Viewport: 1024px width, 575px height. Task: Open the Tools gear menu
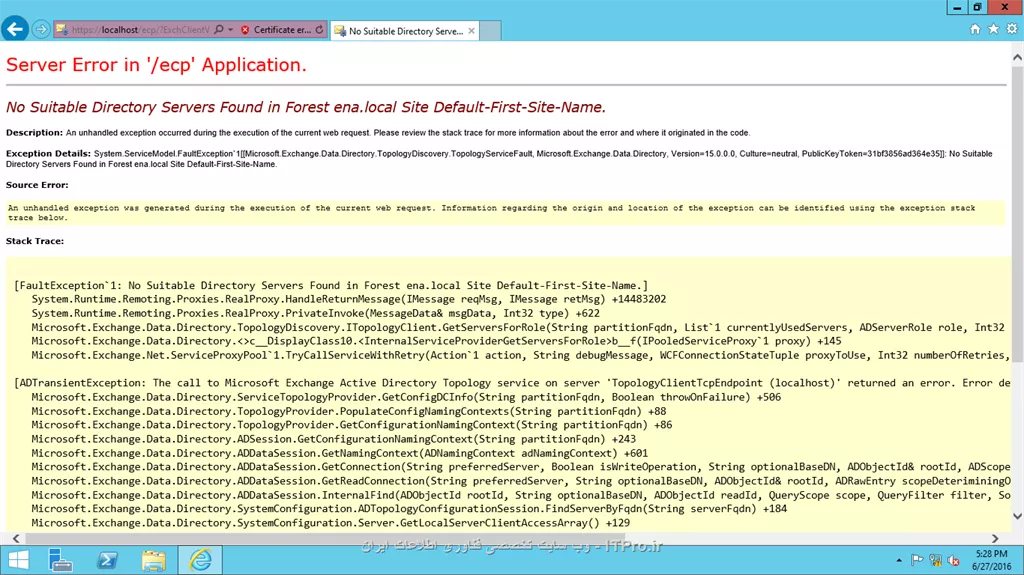tap(1012, 29)
